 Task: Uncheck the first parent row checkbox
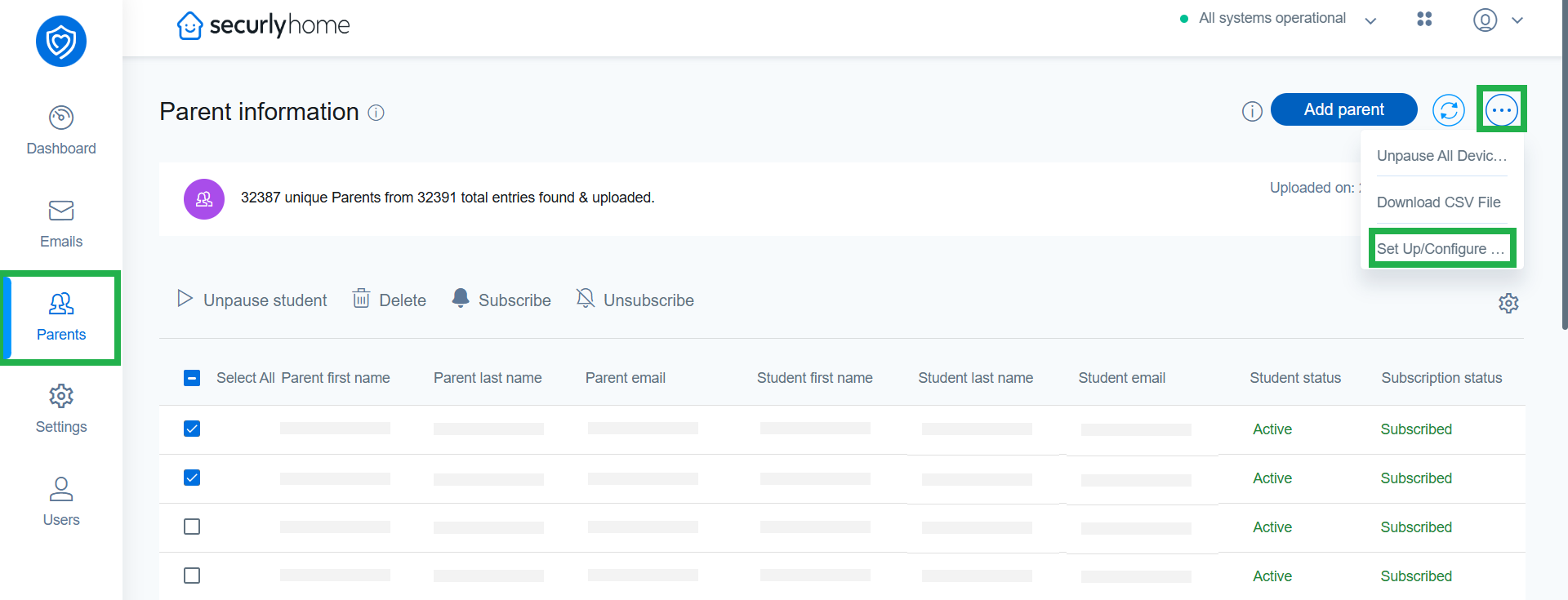pyautogui.click(x=192, y=429)
